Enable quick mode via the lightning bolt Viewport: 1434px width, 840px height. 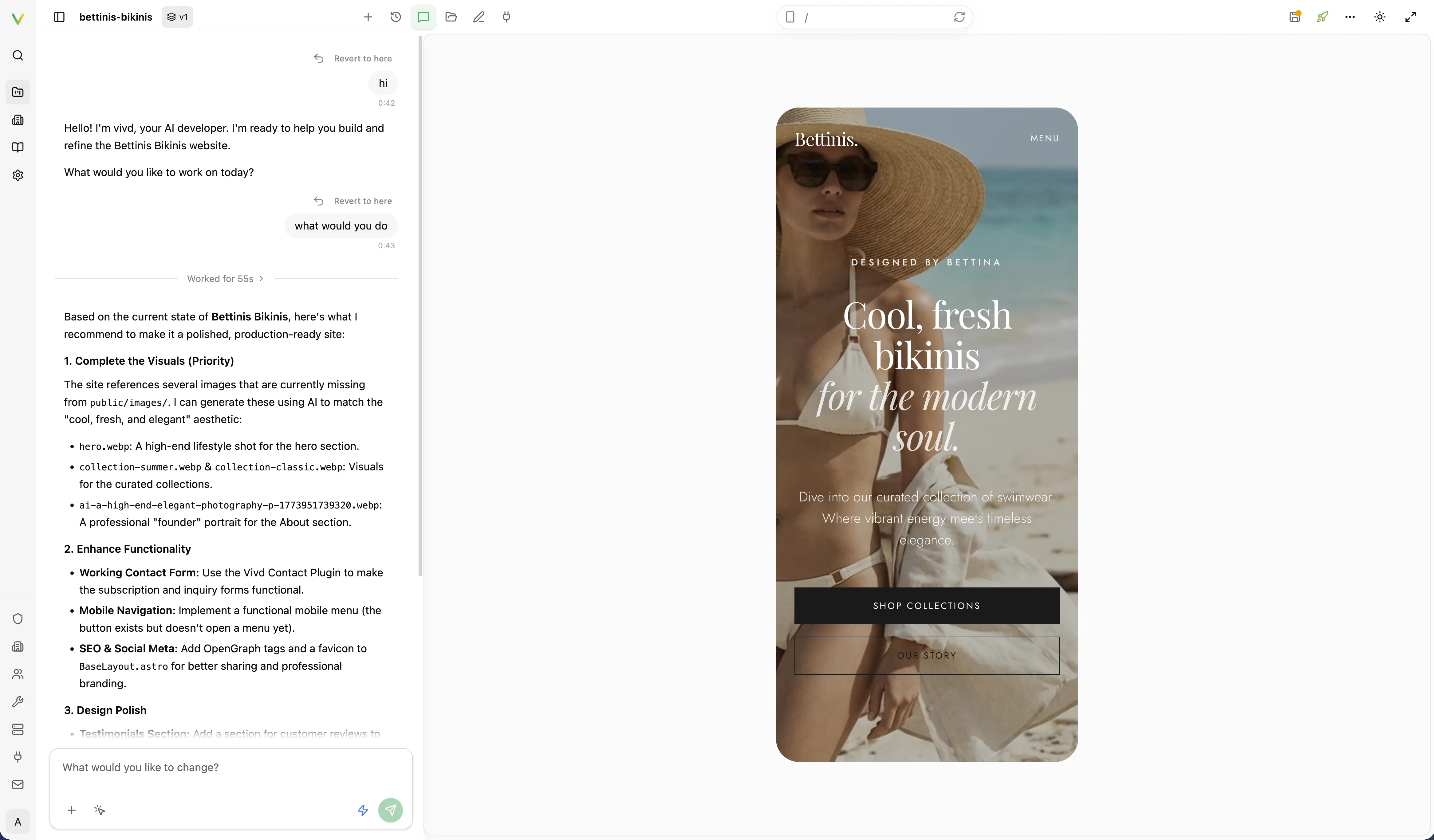click(x=362, y=809)
